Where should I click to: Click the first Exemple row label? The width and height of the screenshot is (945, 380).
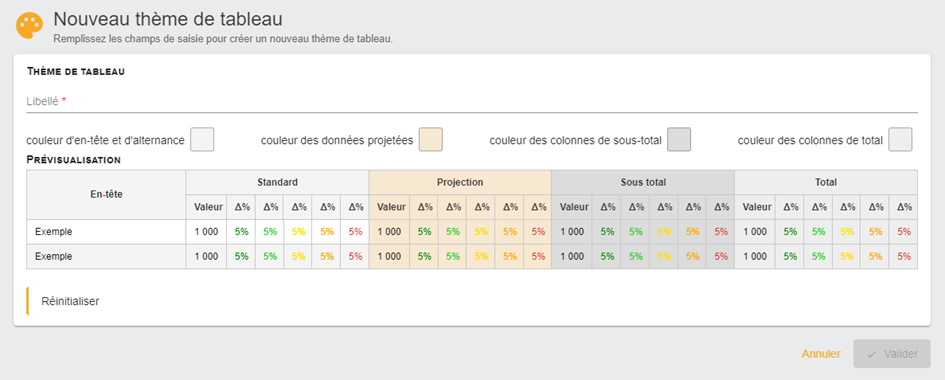coord(54,231)
